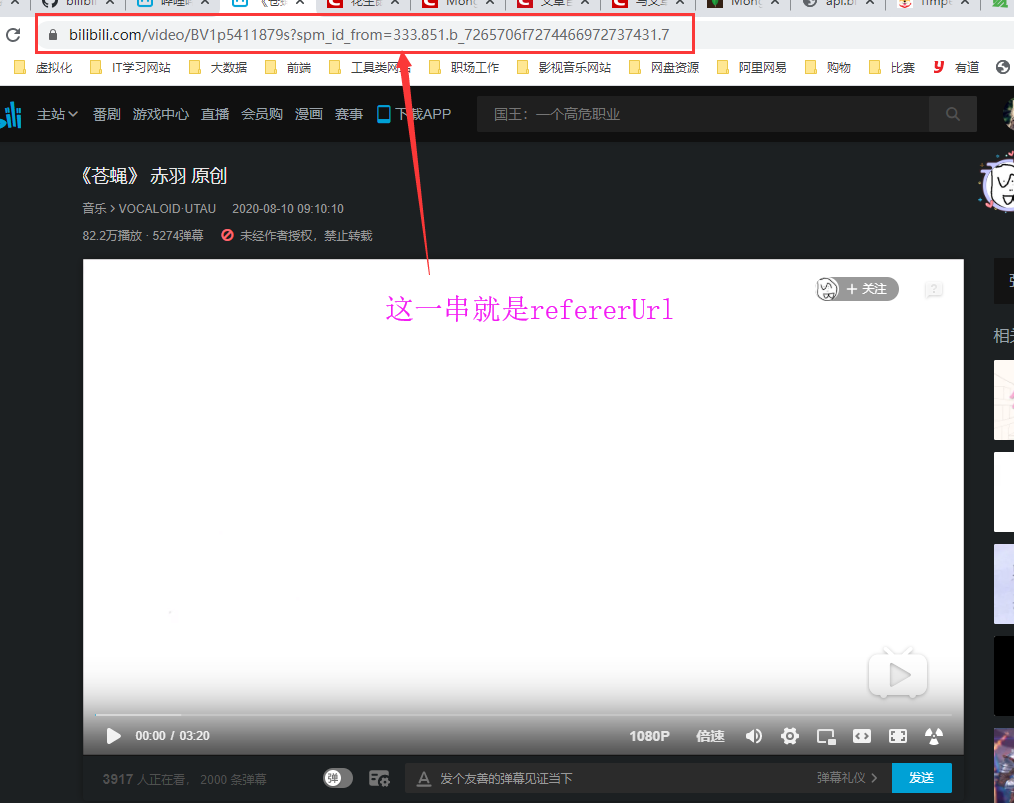Select the 直播 menu item
1014x803 pixels.
coord(214,114)
